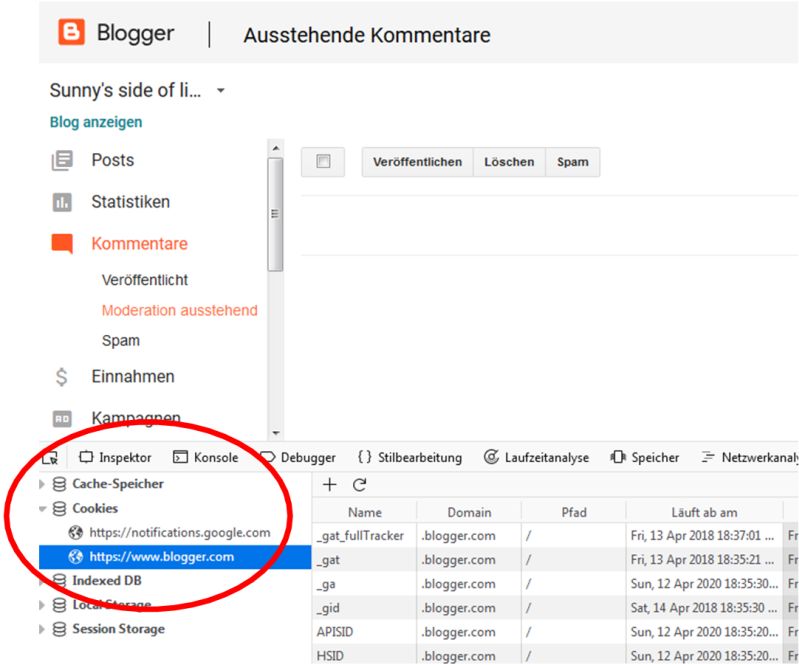Expand the Local Storage tree node

coord(42,605)
